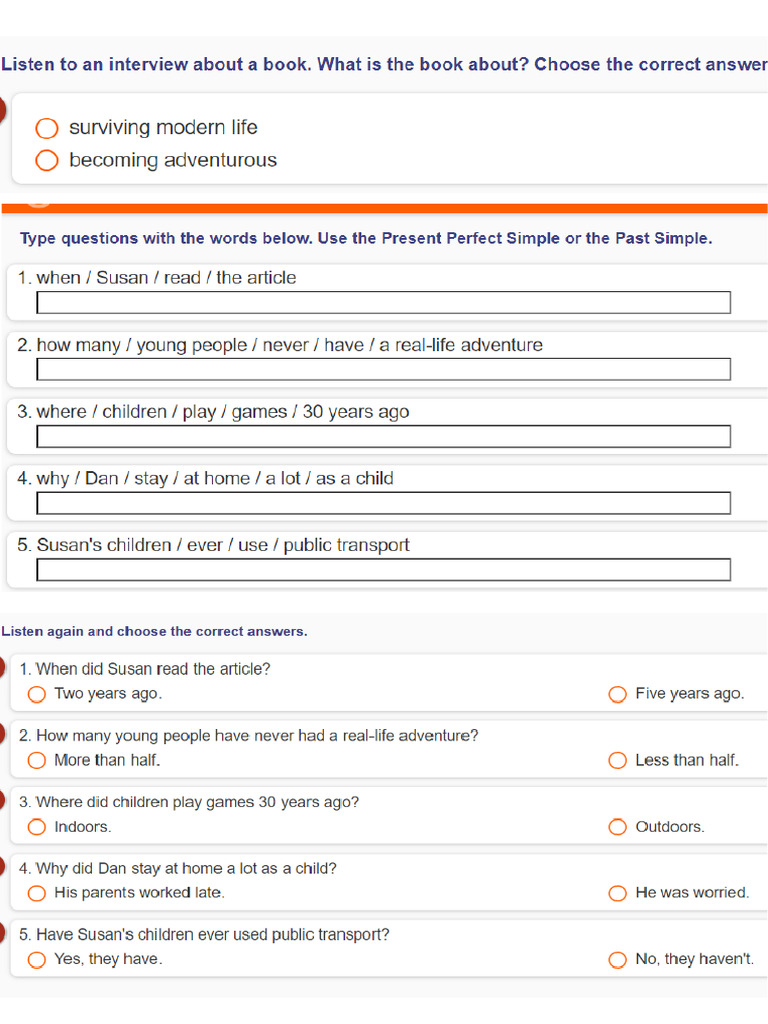This screenshot has width=768, height=1024.
Task: Click input for 'Susan's children / ever / use'
Action: coord(383,570)
